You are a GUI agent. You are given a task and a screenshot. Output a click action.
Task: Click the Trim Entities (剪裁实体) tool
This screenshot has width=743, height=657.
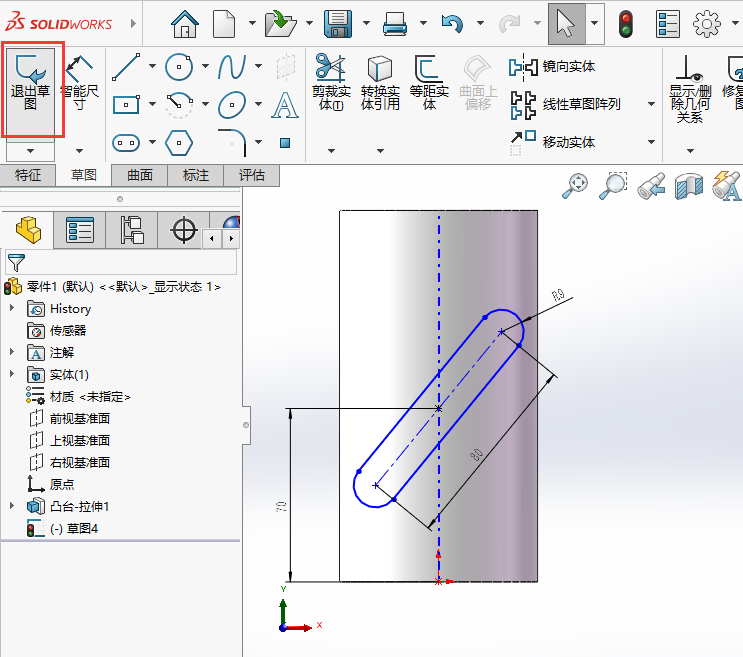click(331, 82)
